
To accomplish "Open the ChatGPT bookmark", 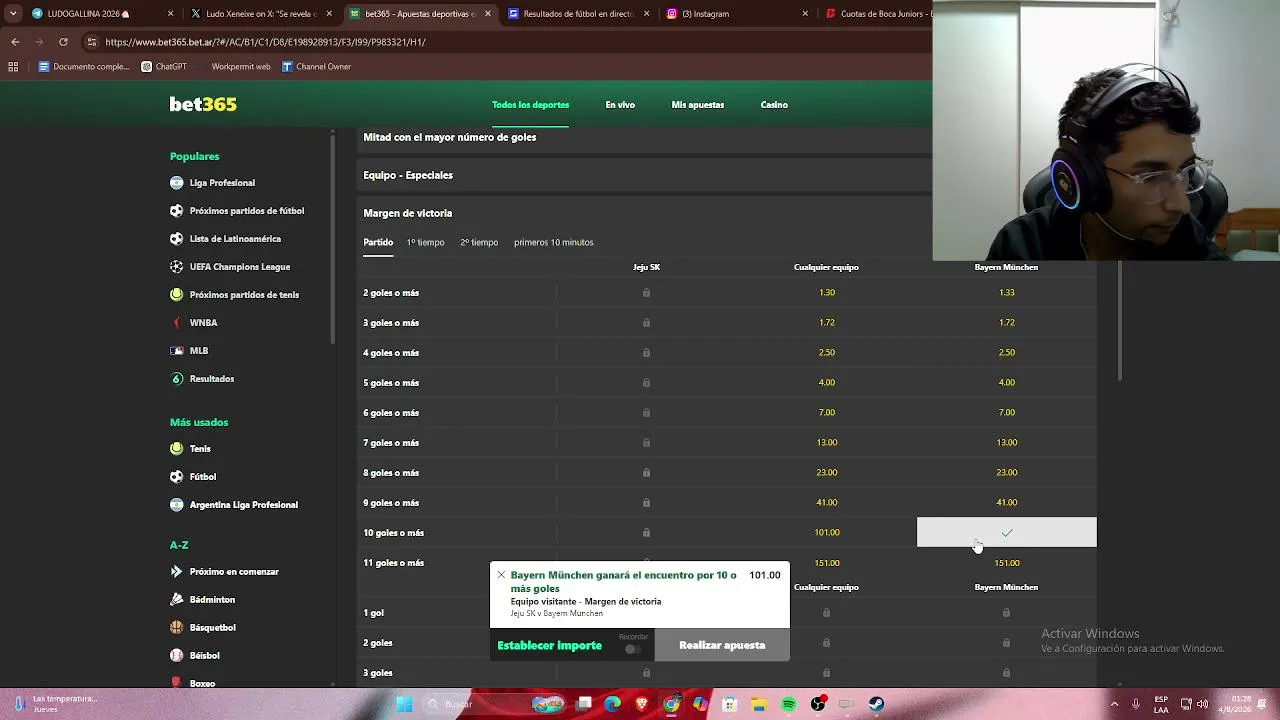I will tap(164, 67).
